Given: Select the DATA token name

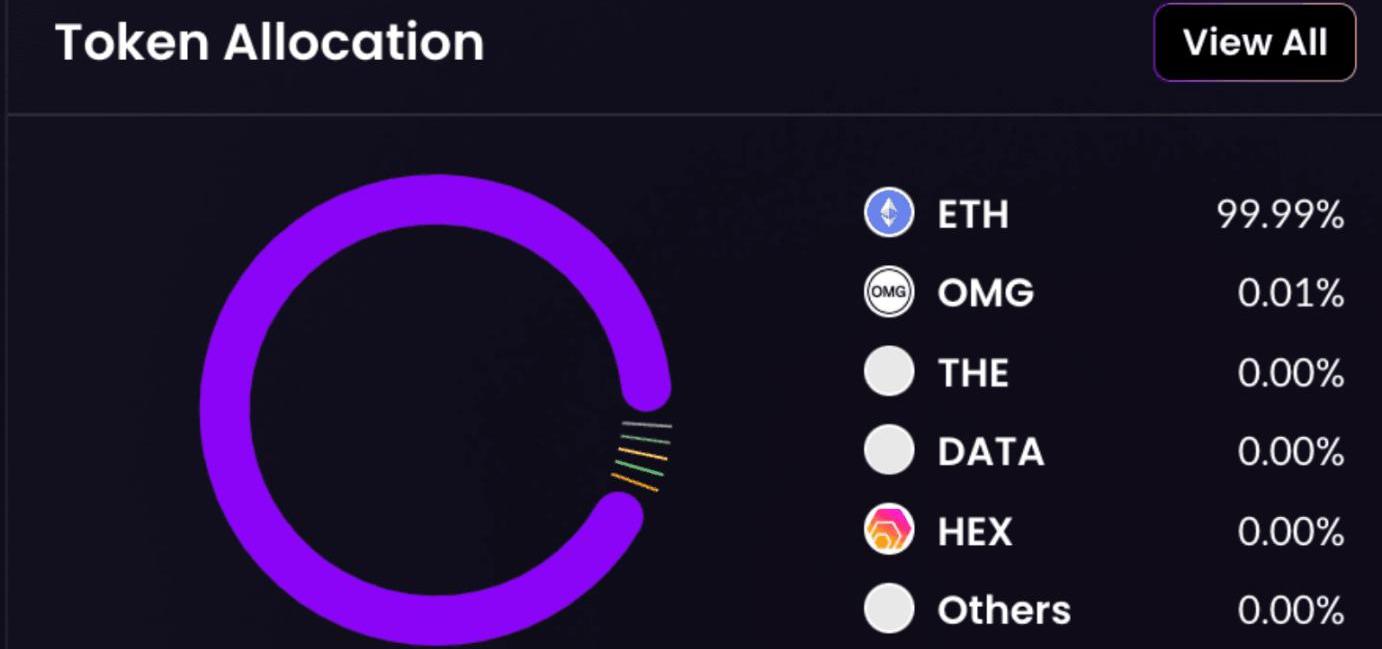Looking at the screenshot, I should pos(990,452).
